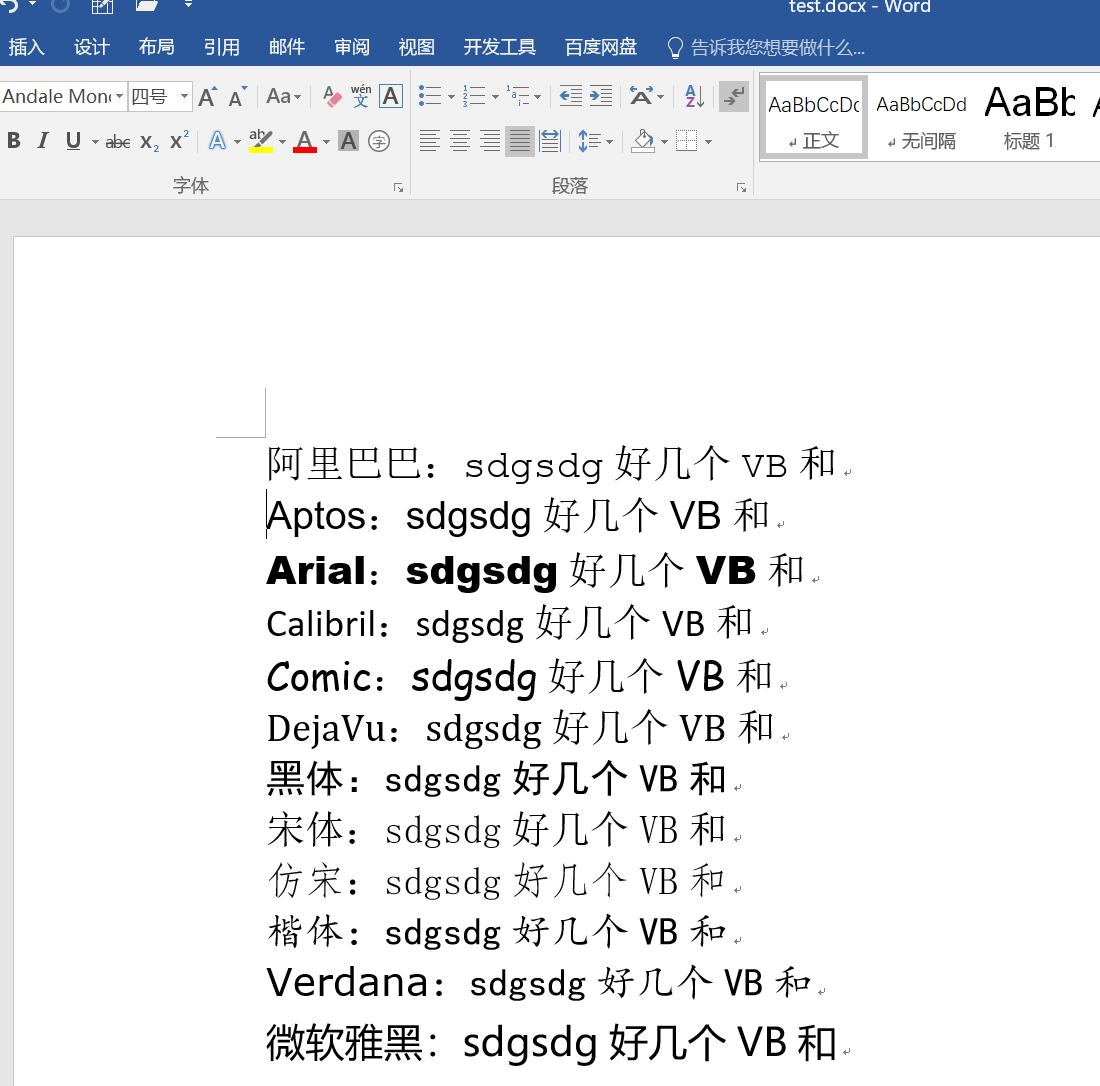Toggle Justify alignment
Screen dimensions: 1100x1086
pyautogui.click(x=520, y=141)
